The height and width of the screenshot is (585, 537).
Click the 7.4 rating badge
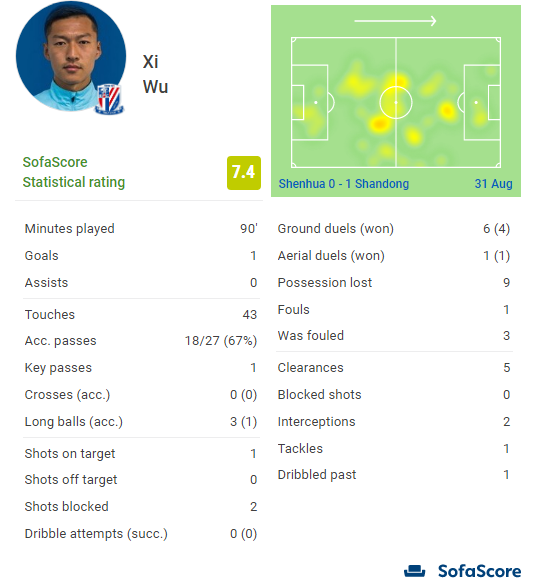tap(244, 173)
